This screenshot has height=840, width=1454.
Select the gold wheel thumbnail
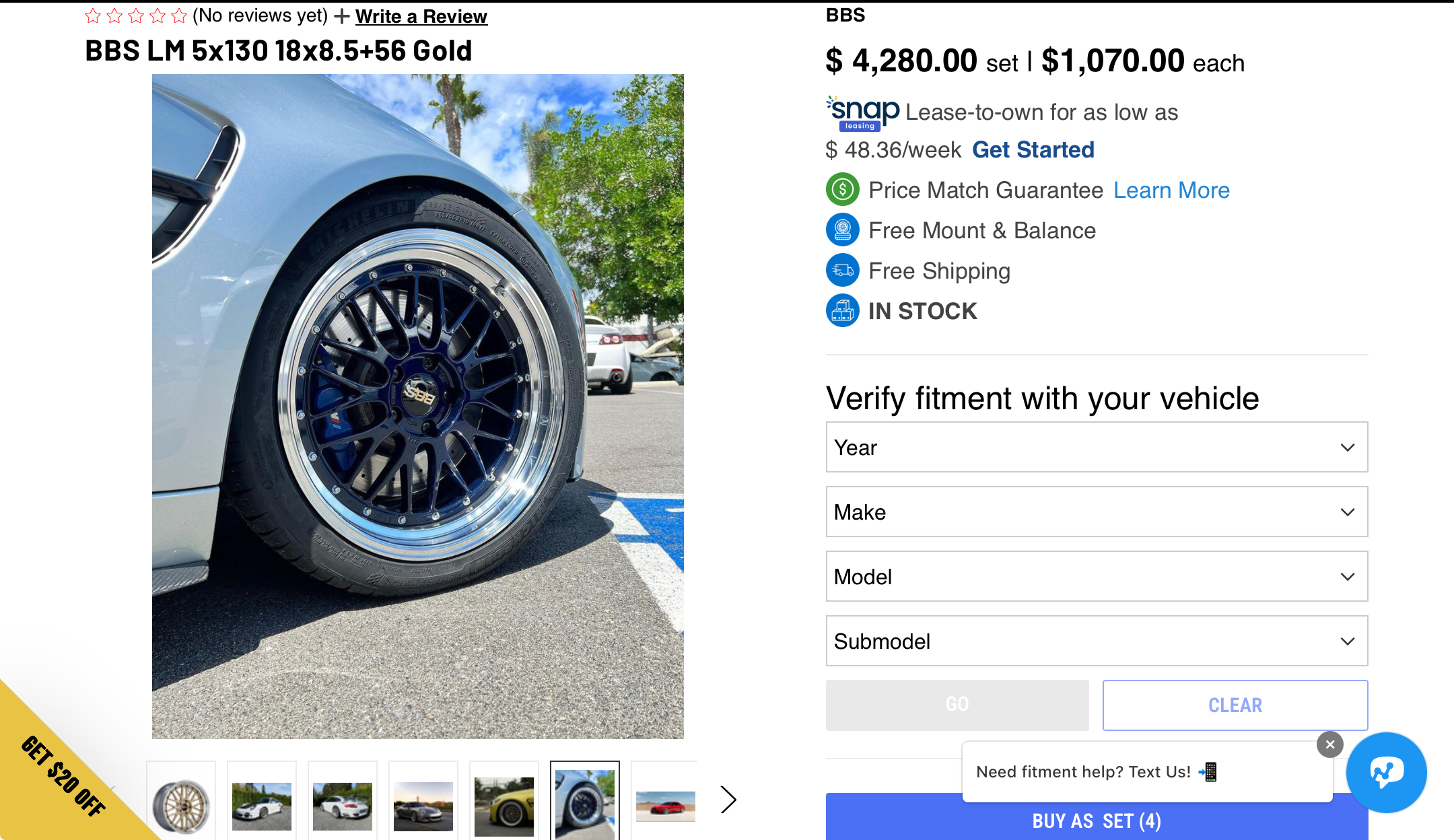tap(181, 805)
